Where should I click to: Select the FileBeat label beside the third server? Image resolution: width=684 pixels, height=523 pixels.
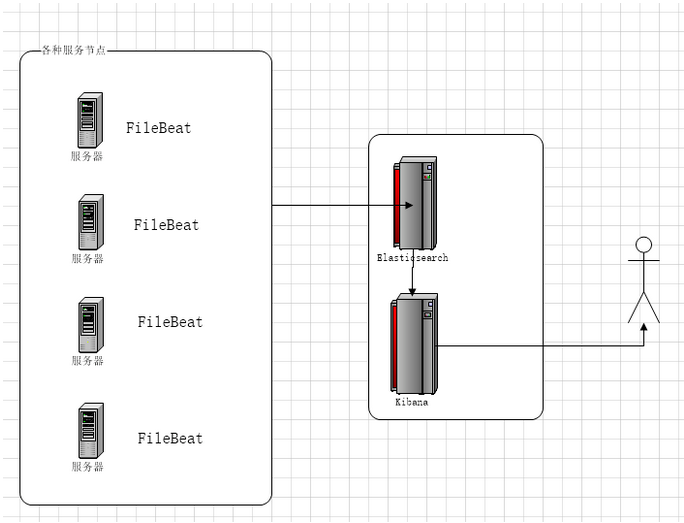pos(170,322)
